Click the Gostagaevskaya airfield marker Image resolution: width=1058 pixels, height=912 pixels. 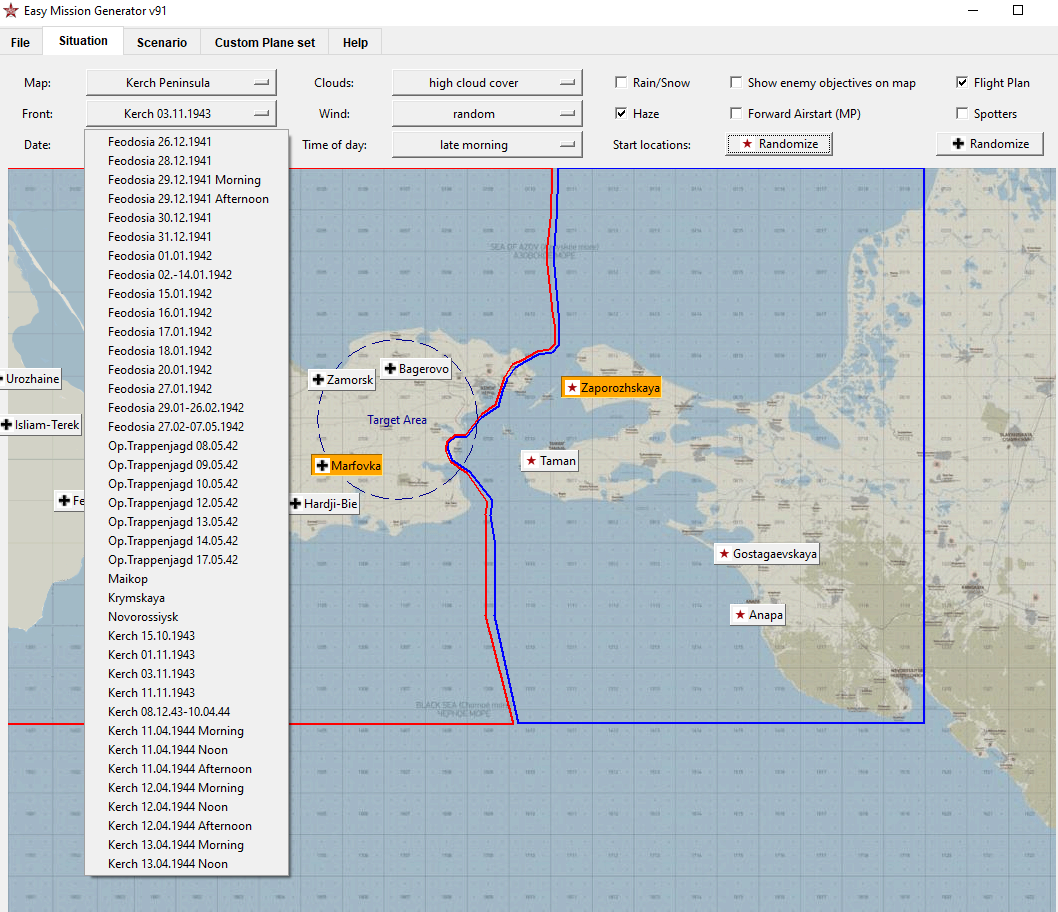767,554
